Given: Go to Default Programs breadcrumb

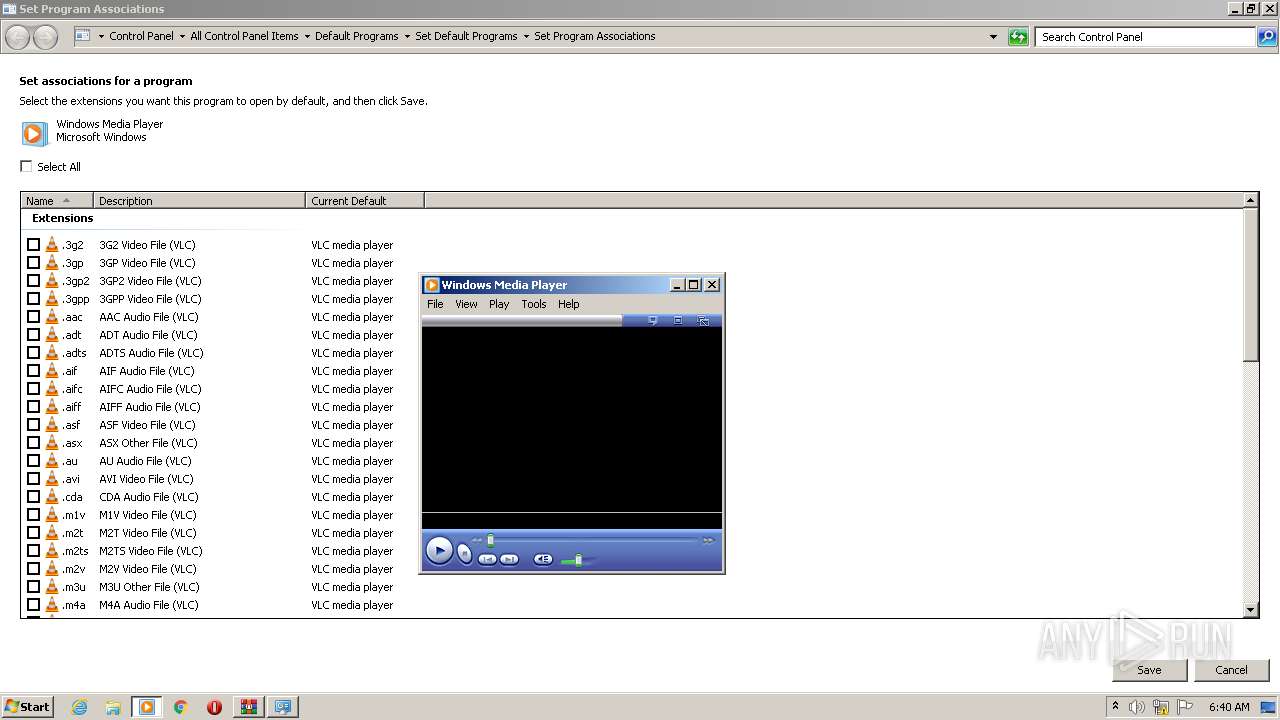Looking at the screenshot, I should [356, 36].
